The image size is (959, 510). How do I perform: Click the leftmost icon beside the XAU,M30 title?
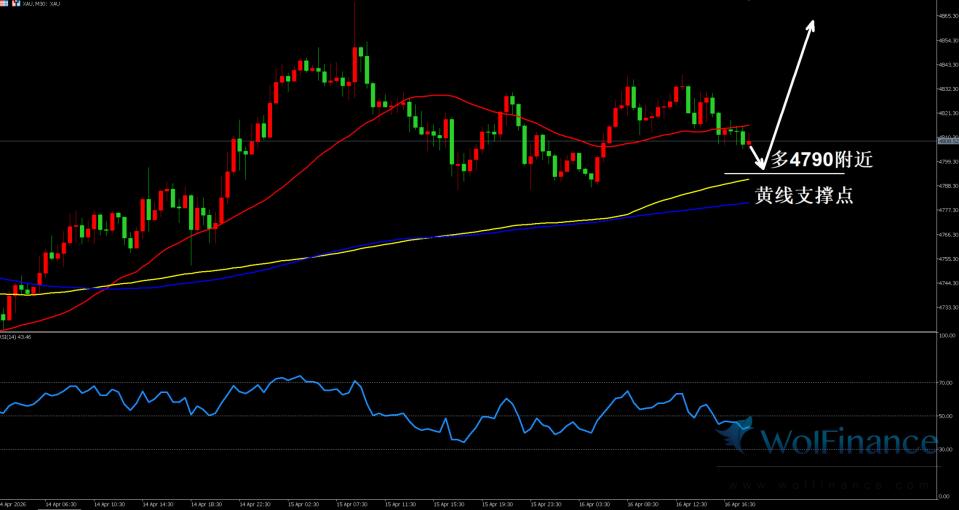[x=5, y=5]
